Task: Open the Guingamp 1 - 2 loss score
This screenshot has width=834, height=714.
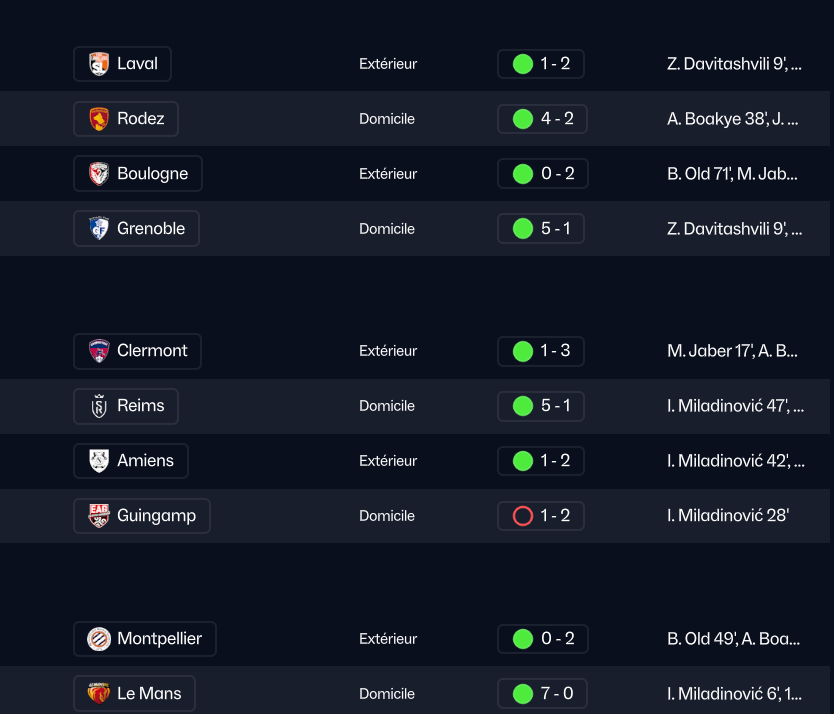Action: [x=541, y=516]
